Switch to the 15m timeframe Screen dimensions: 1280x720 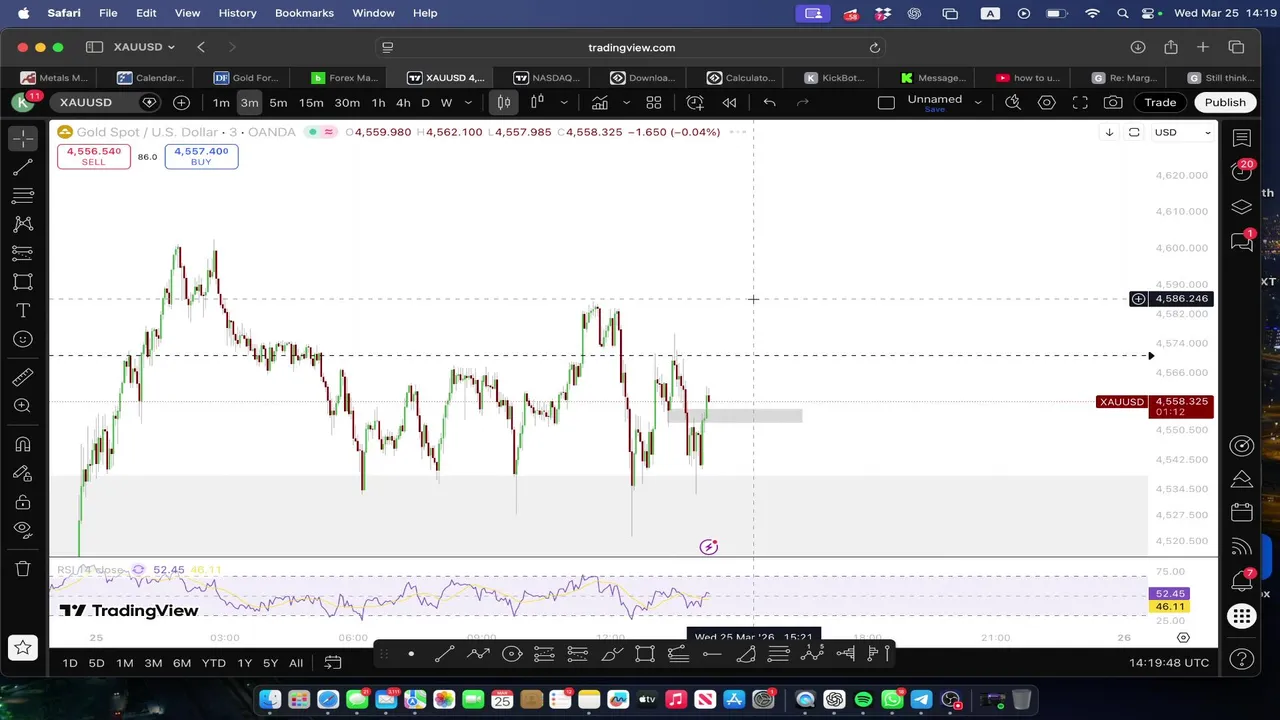[x=311, y=102]
